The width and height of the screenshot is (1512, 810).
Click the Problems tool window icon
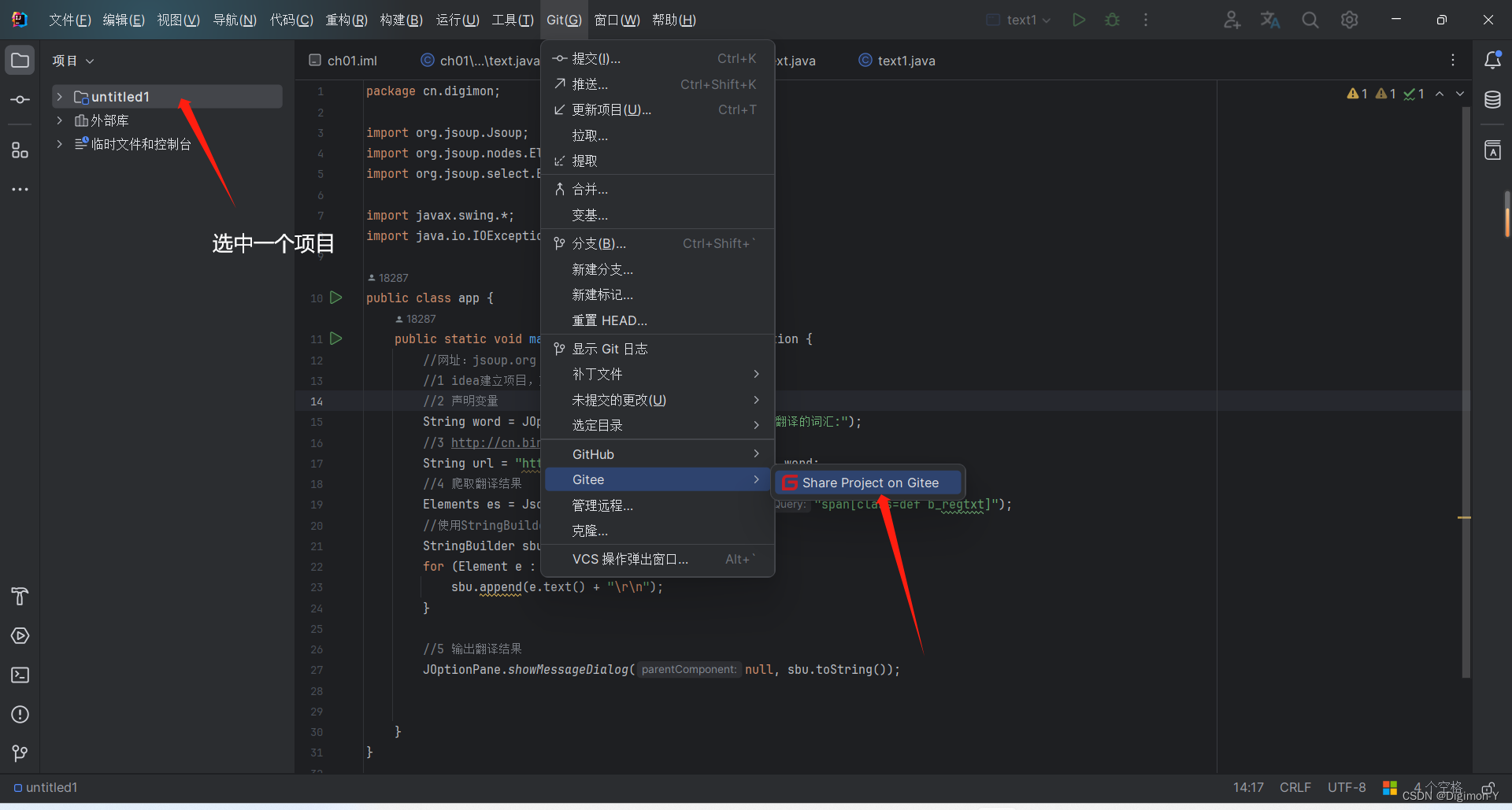point(20,715)
